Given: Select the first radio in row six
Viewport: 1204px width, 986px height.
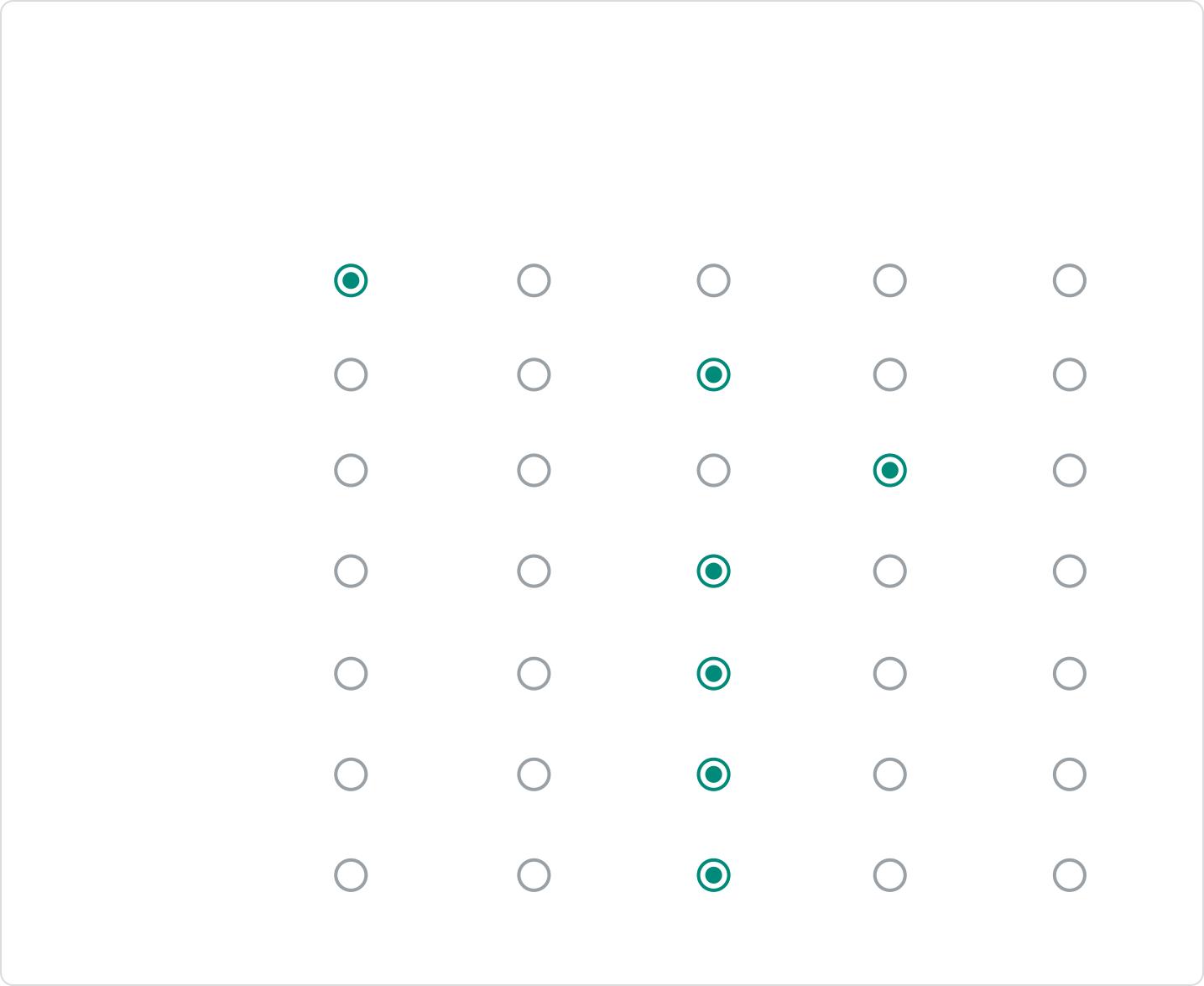Looking at the screenshot, I should coord(351,775).
